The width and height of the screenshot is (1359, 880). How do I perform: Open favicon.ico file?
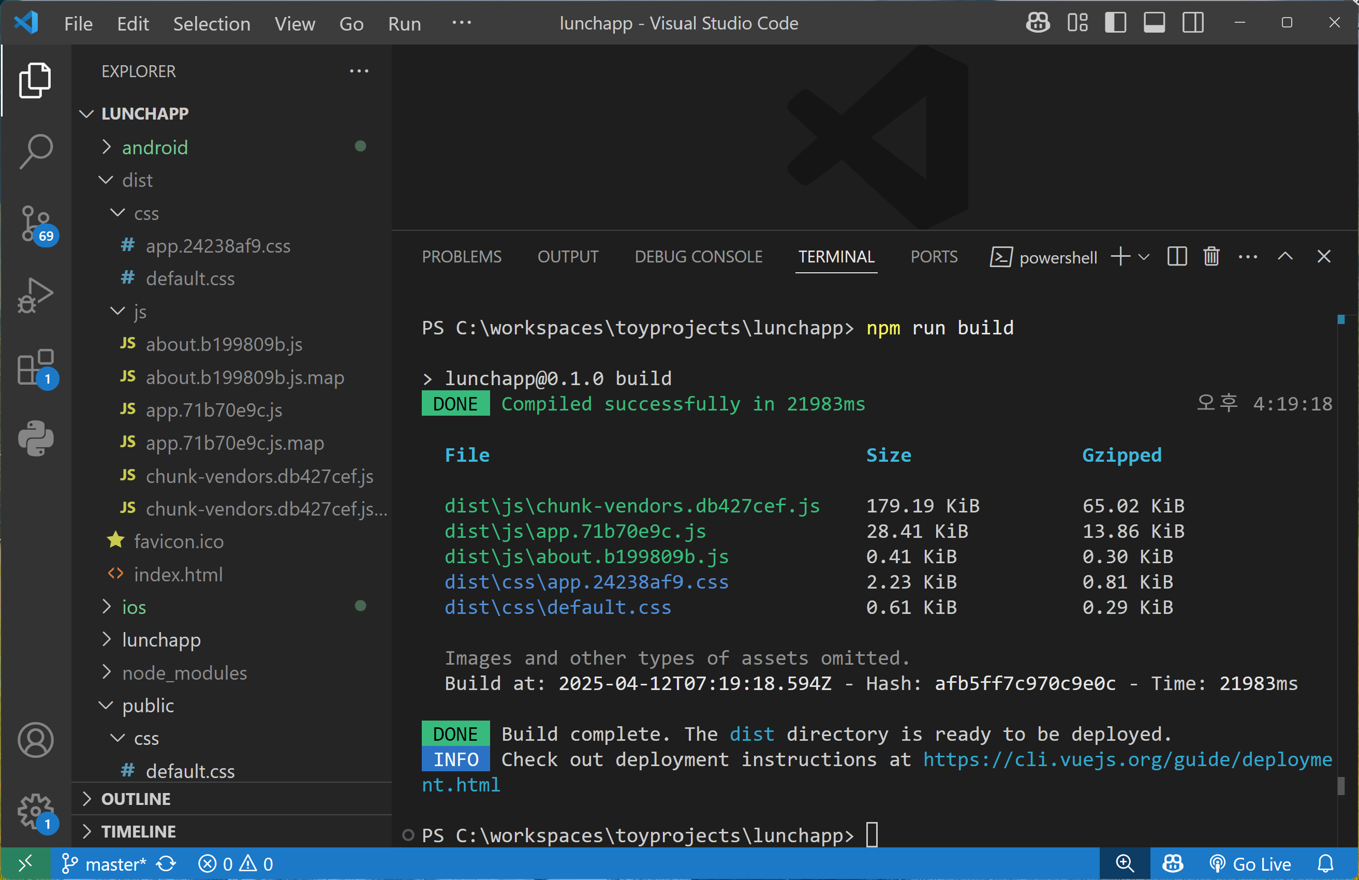[232, 541]
